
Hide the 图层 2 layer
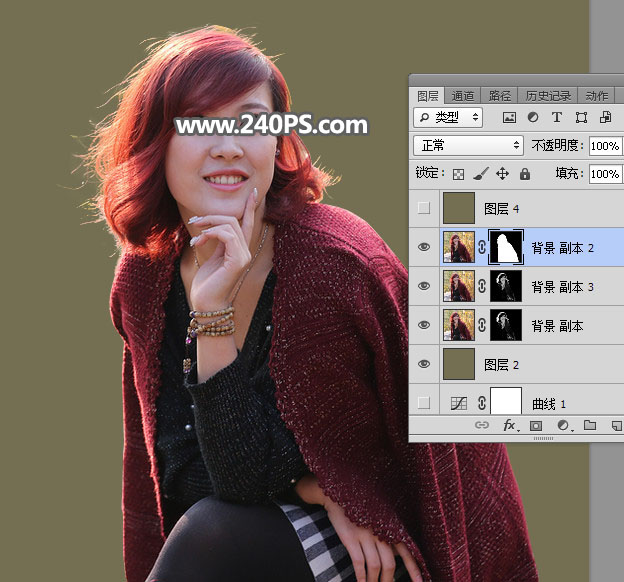pyautogui.click(x=424, y=365)
